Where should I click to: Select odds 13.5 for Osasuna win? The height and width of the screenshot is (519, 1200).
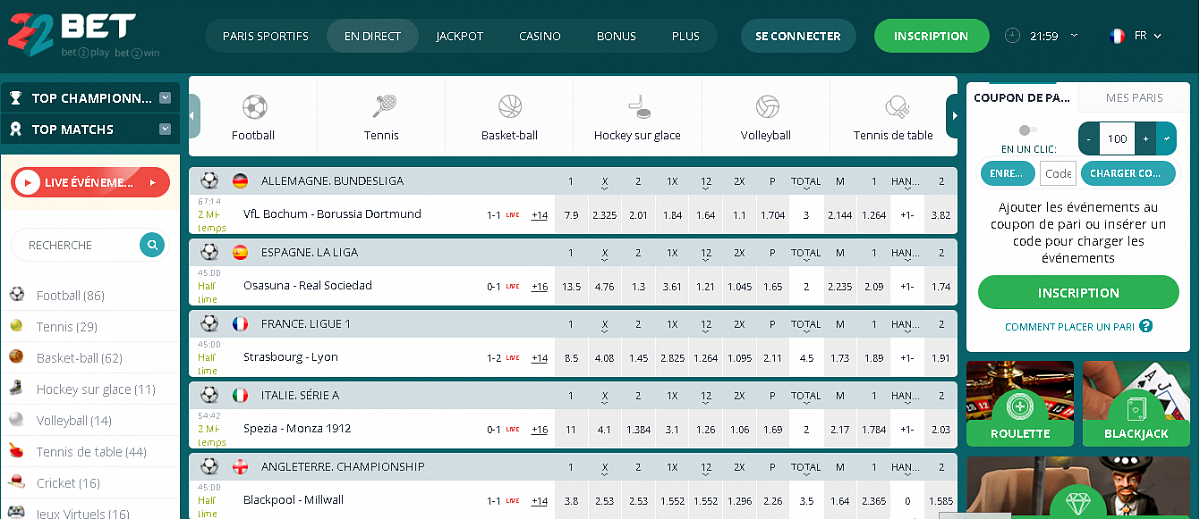(x=571, y=286)
